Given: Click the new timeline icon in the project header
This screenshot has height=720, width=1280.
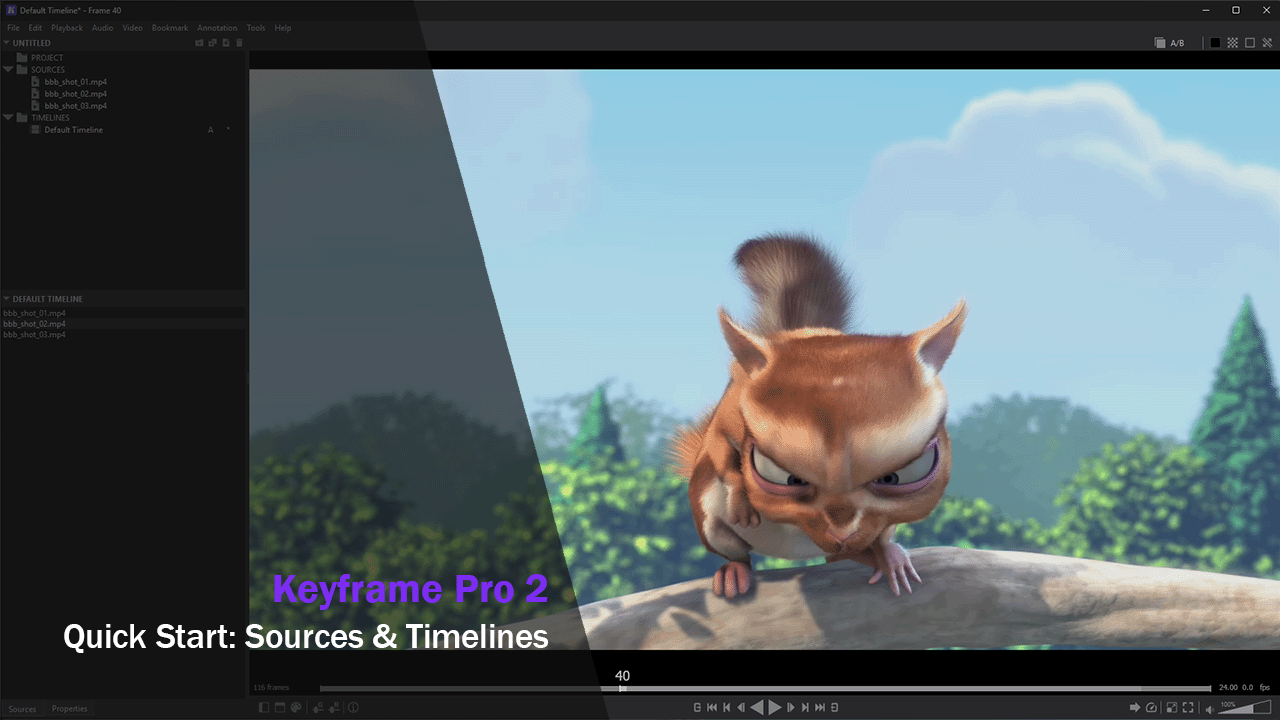Looking at the screenshot, I should [x=226, y=43].
